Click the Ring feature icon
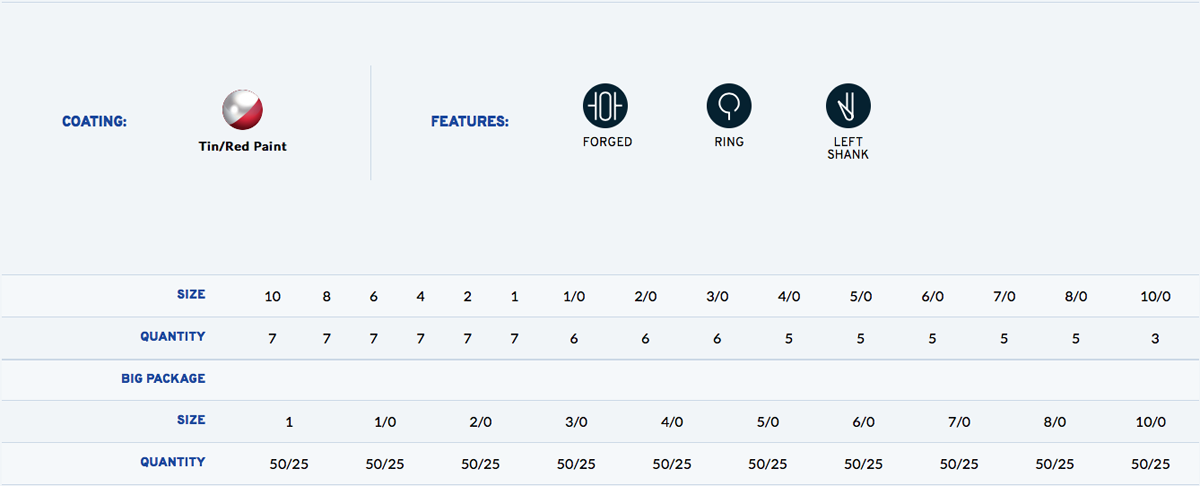 (x=729, y=105)
